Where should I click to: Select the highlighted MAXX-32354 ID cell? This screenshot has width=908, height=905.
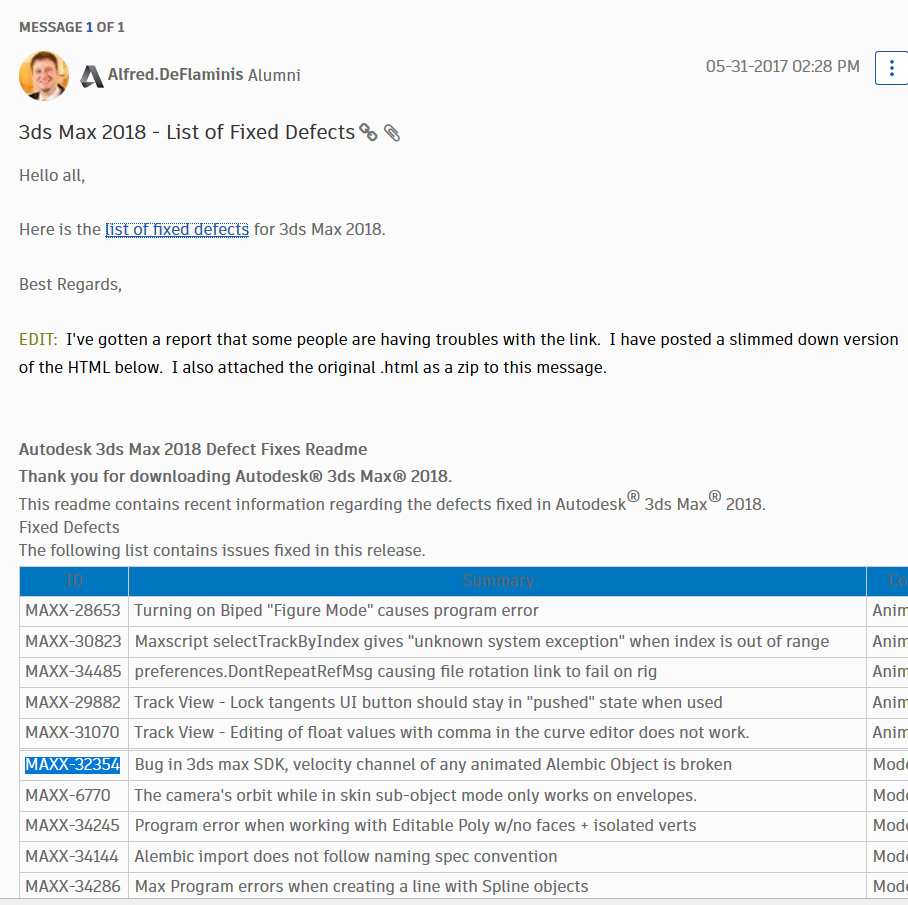72,765
